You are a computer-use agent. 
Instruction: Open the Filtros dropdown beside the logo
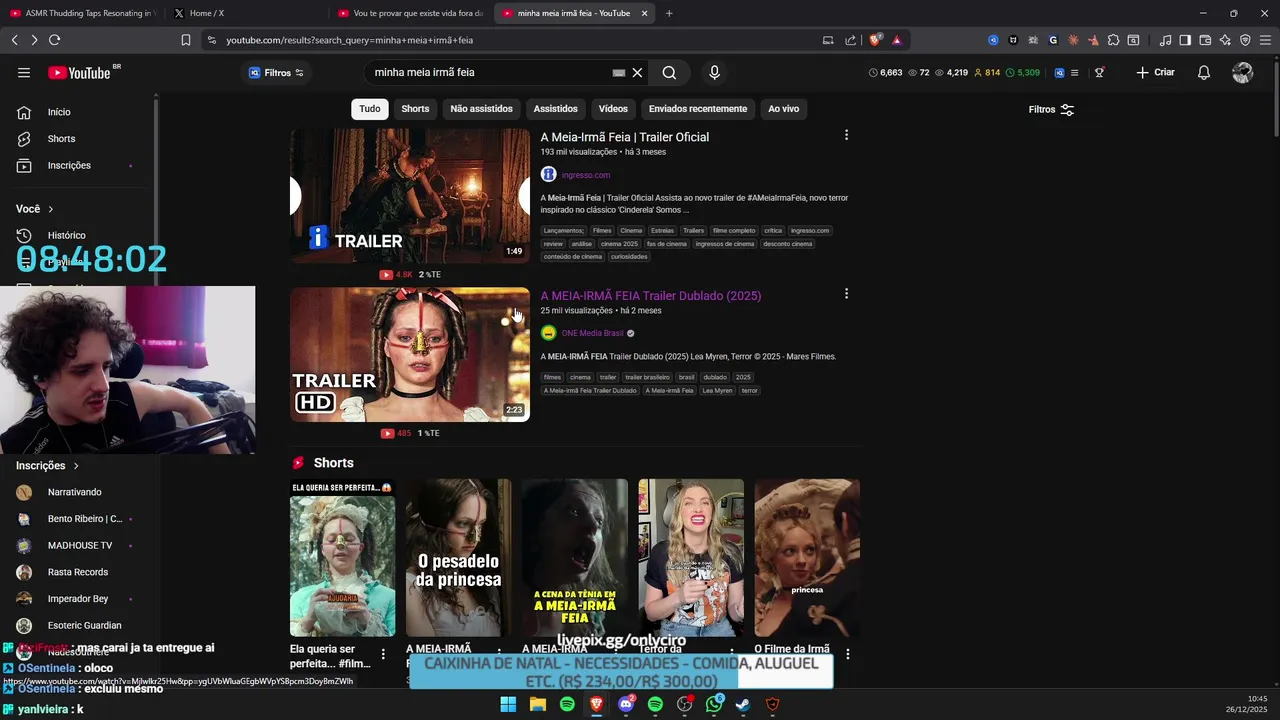coord(275,73)
